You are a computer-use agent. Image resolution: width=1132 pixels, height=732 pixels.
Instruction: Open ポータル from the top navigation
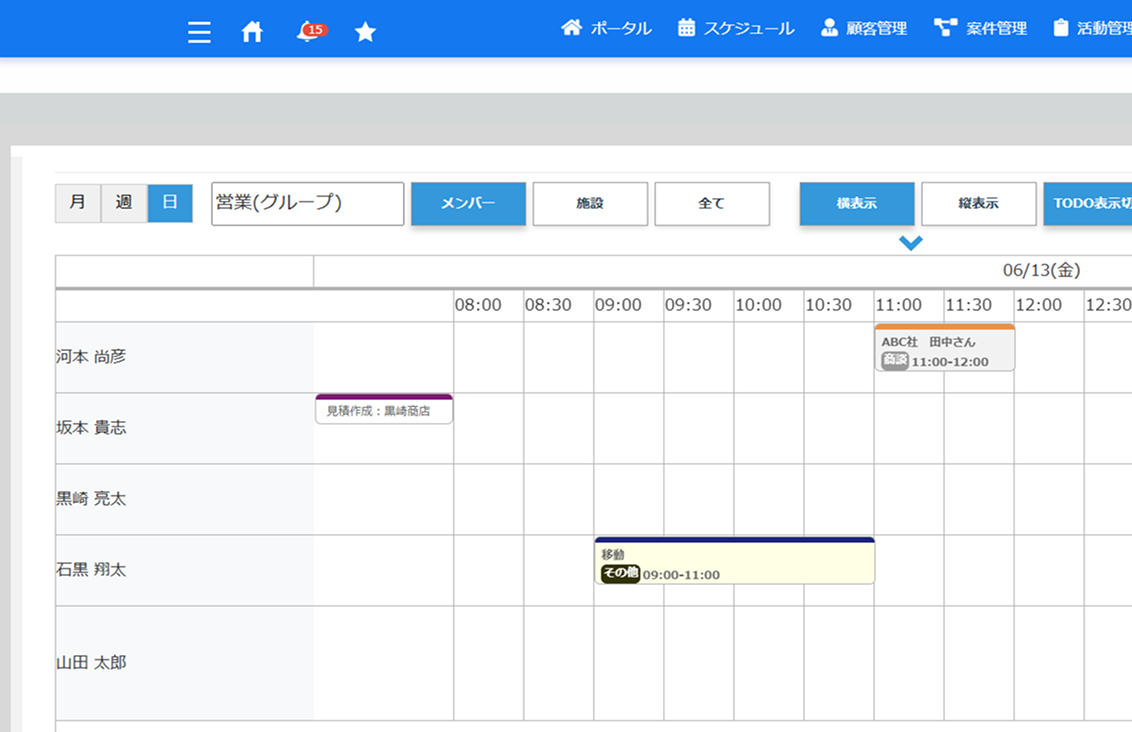607,28
